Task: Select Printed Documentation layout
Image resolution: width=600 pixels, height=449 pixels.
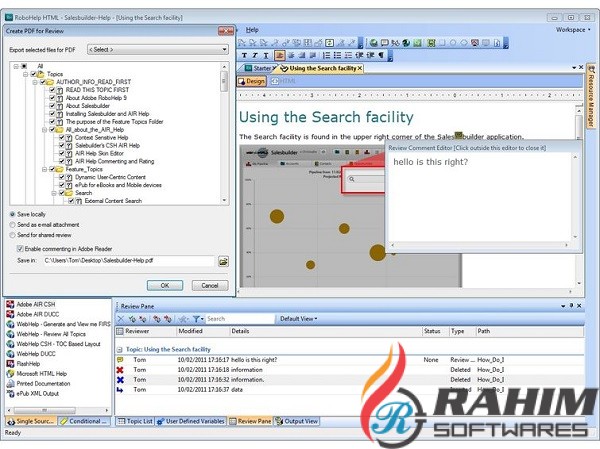Action: (38, 384)
